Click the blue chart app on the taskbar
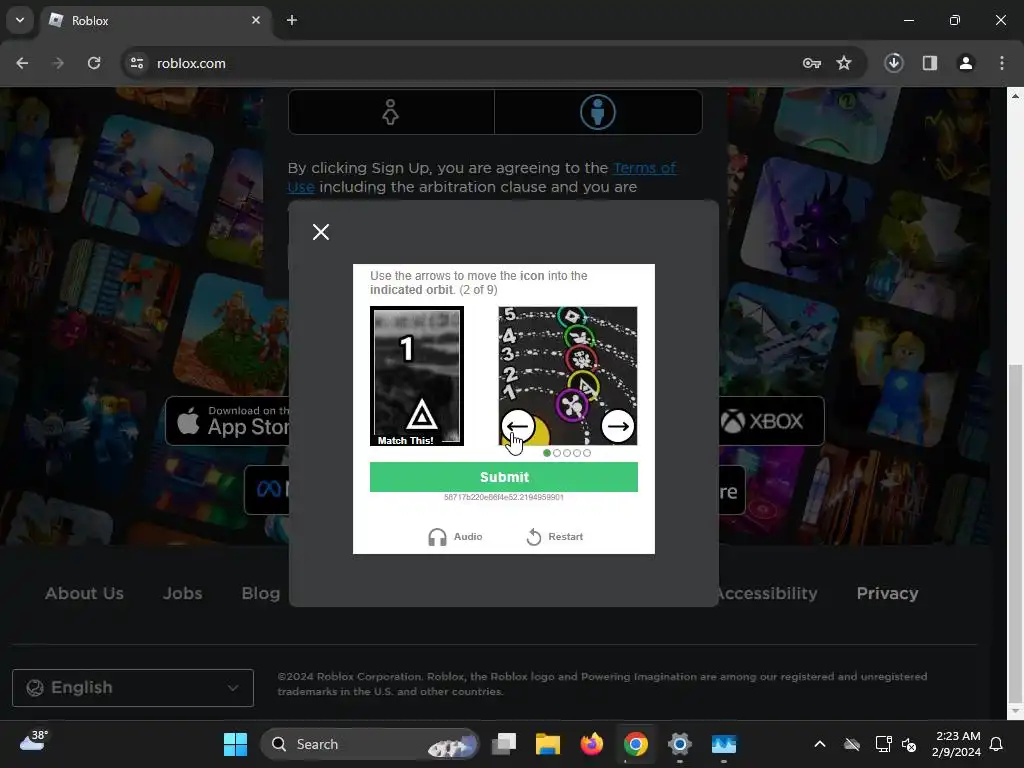The height and width of the screenshot is (768, 1024). pos(724,744)
